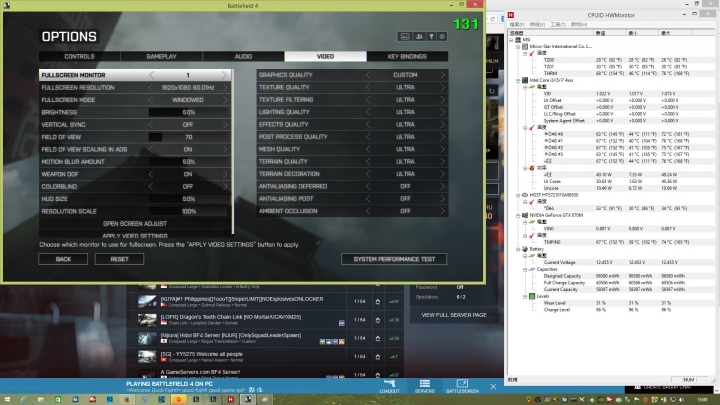The width and height of the screenshot is (720, 405).
Task: Click Open Screen Adjust
Action: click(135, 224)
